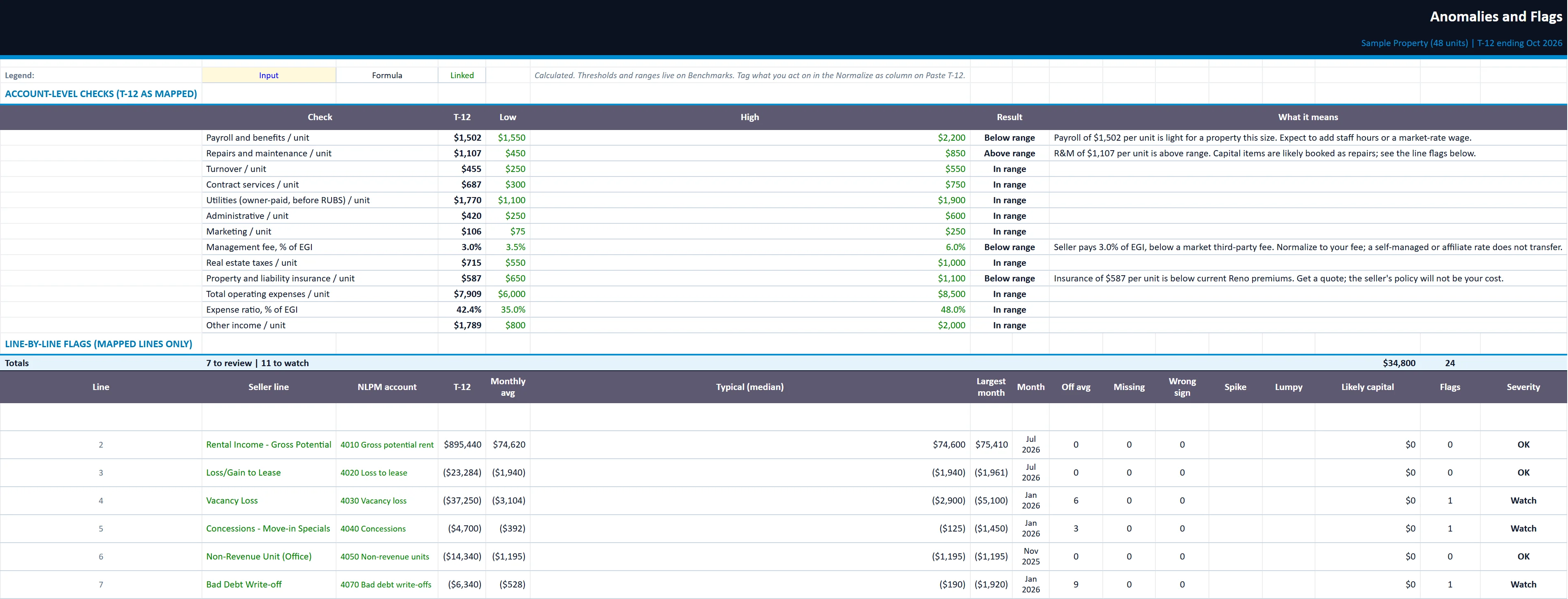
Task: Click 'Management fee, % of EGI' cell
Action: (x=320, y=247)
